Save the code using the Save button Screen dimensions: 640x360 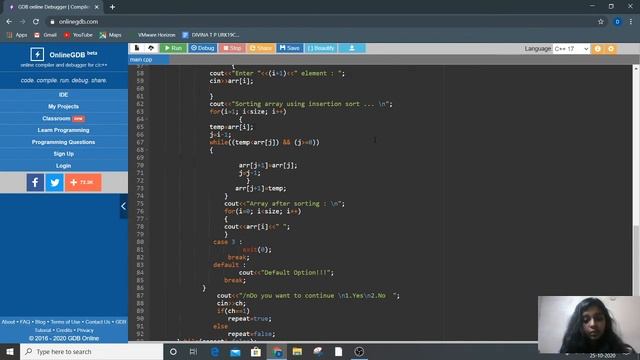click(x=290, y=48)
